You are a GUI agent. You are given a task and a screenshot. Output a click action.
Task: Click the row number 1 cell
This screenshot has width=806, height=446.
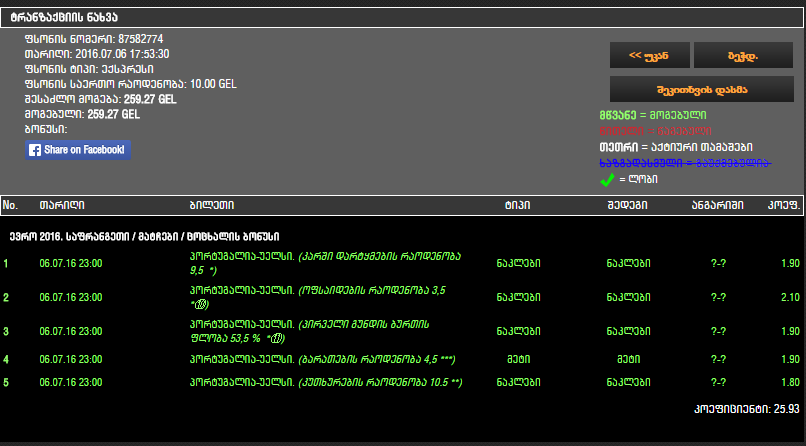click(6, 264)
